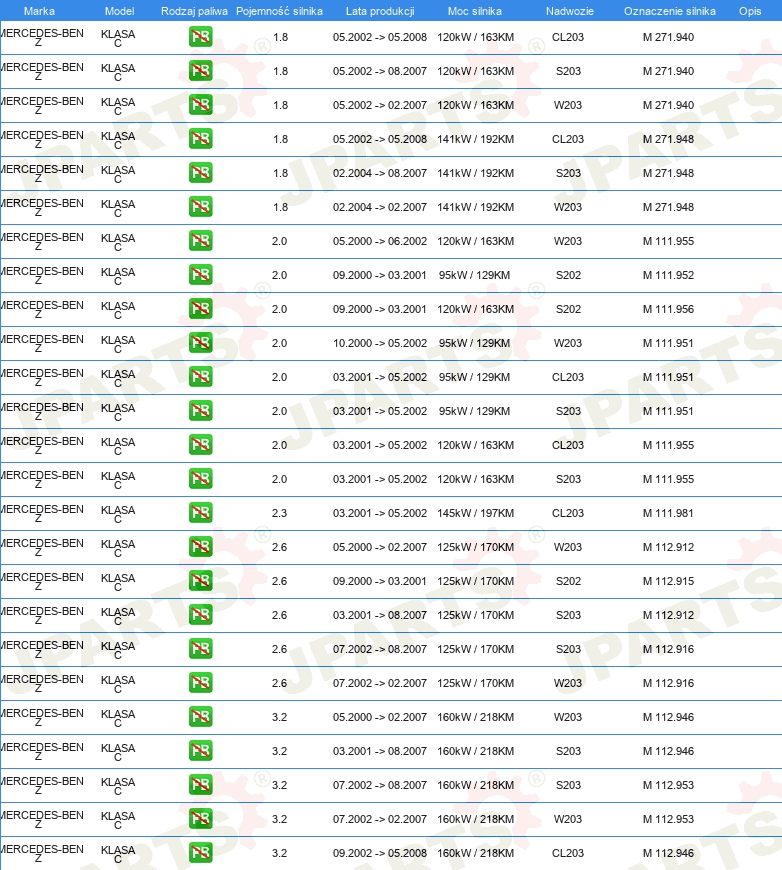Click the Moc silnika column header
782x870 pixels.
pos(475,11)
